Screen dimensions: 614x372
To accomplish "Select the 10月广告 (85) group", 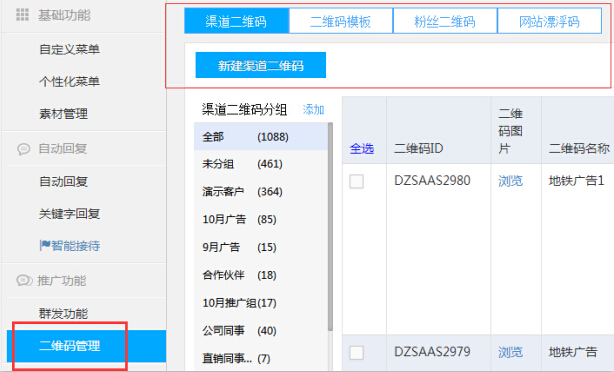I will [x=261, y=219].
